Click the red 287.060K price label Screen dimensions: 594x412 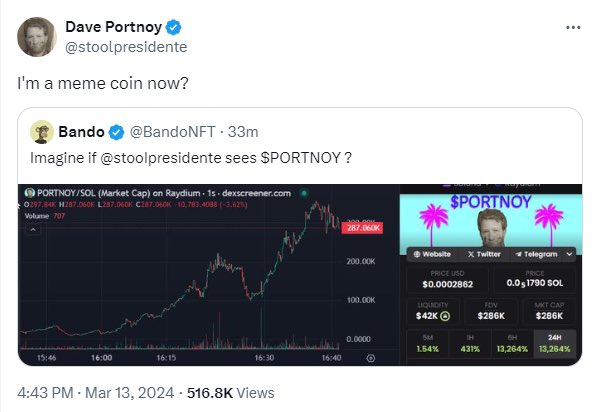362,228
